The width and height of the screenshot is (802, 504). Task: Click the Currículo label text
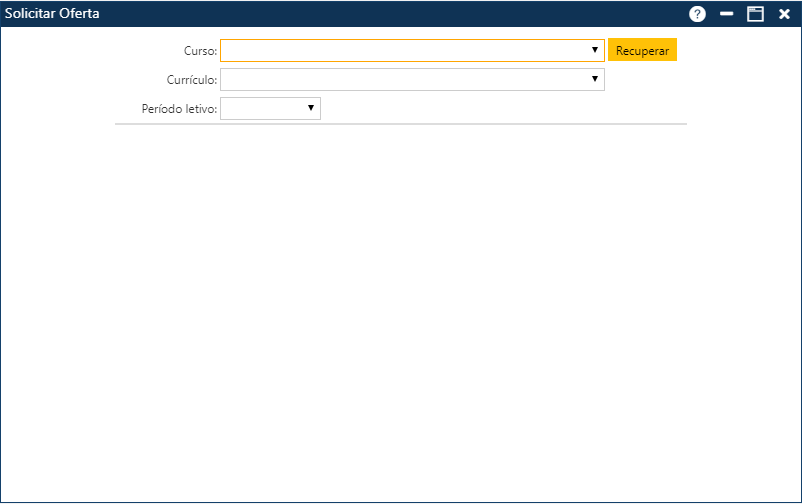coord(192,79)
